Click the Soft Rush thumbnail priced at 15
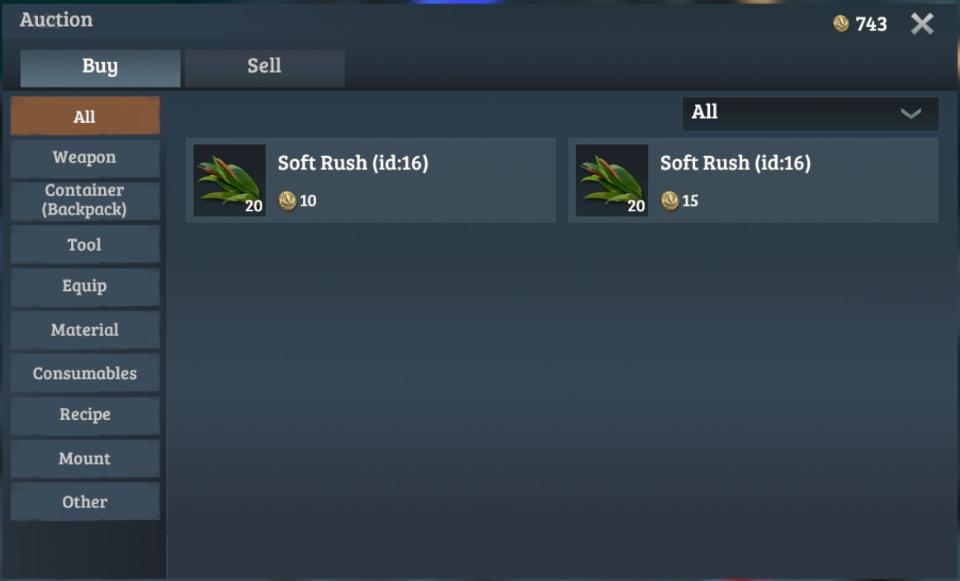 pyautogui.click(x=612, y=180)
